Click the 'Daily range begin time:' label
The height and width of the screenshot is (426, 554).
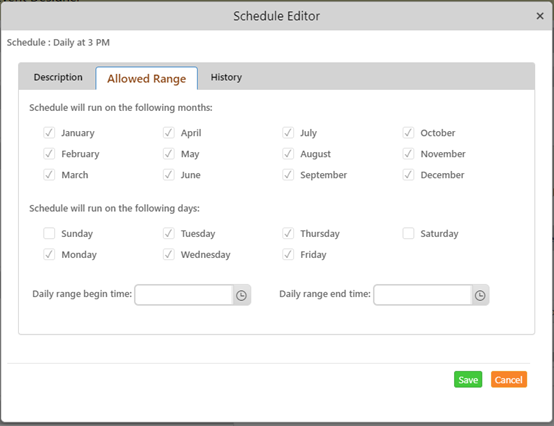pyautogui.click(x=82, y=294)
